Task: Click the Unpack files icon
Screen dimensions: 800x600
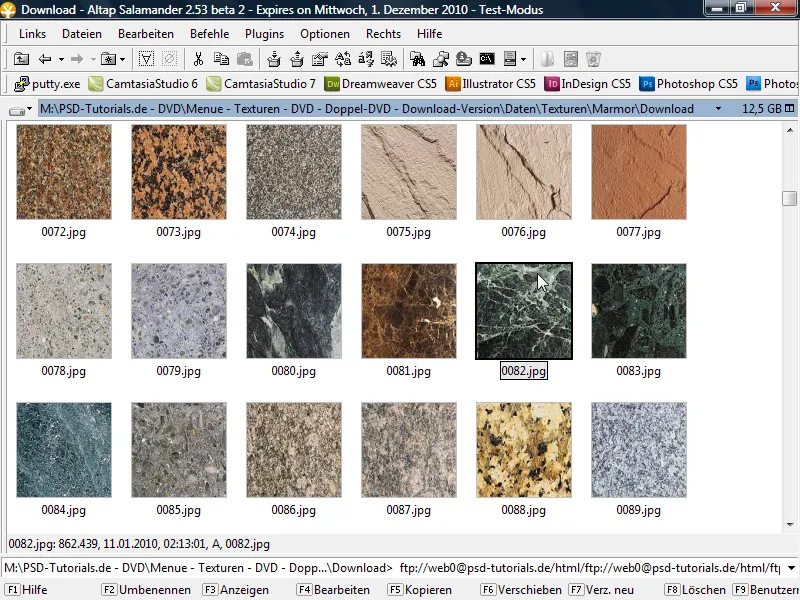Action: [297, 59]
